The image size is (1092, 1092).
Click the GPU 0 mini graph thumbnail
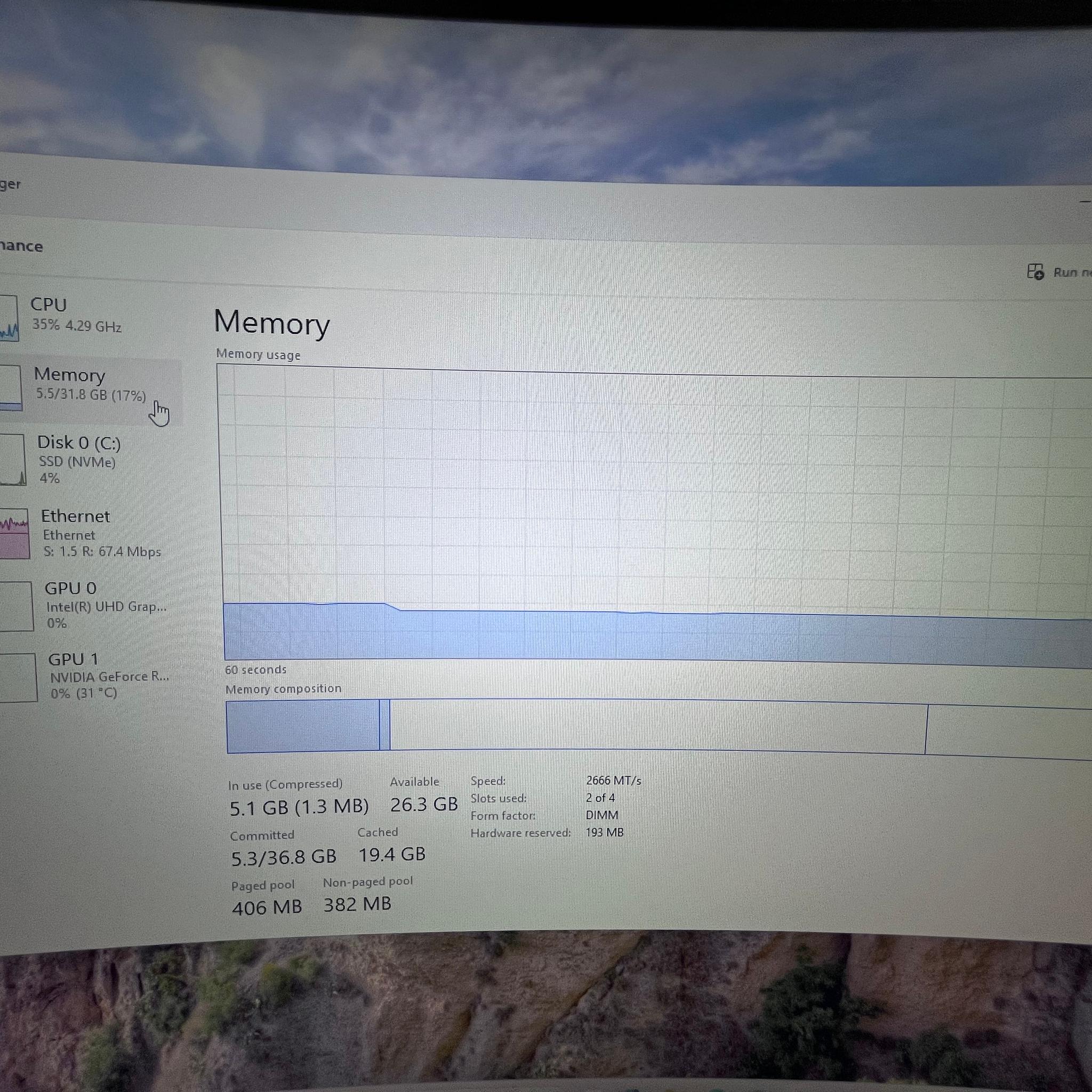point(17,606)
